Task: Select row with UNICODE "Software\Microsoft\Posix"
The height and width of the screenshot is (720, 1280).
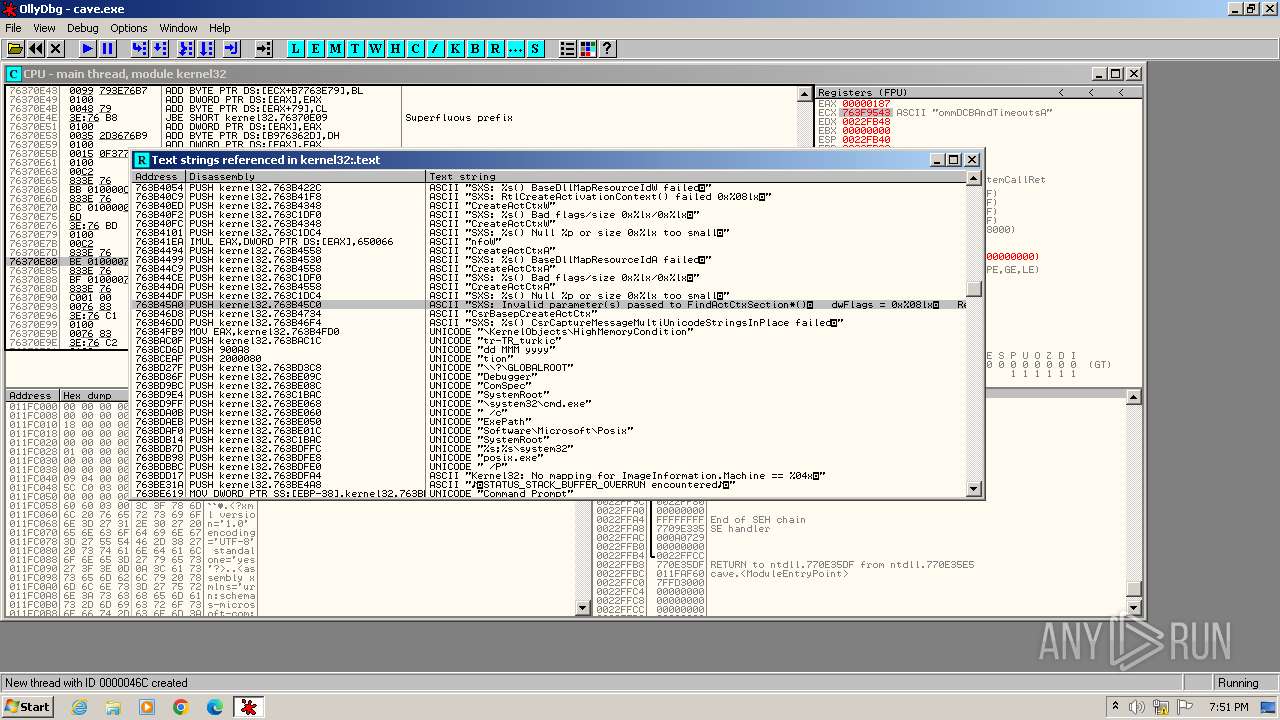Action: (550, 431)
